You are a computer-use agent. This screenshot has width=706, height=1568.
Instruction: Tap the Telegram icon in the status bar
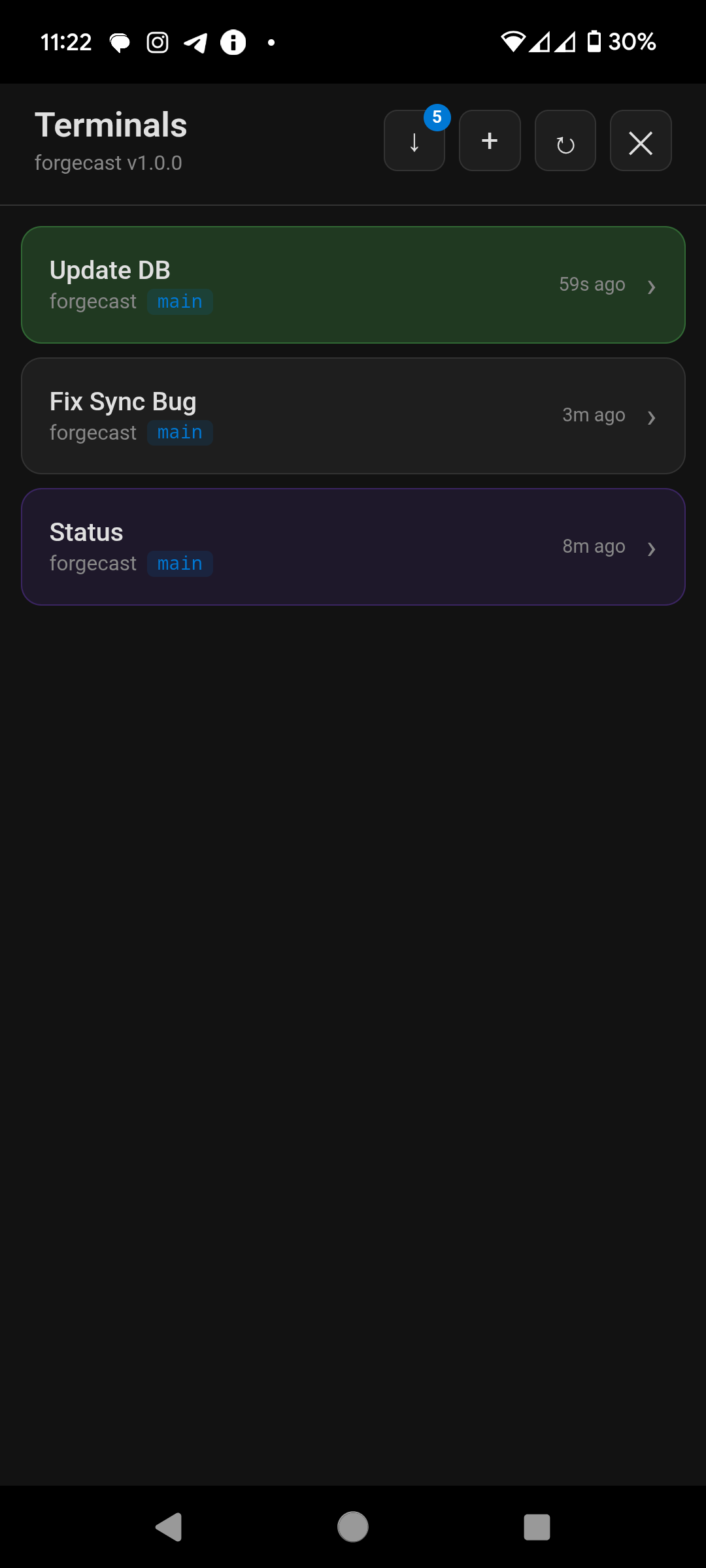pos(194,42)
